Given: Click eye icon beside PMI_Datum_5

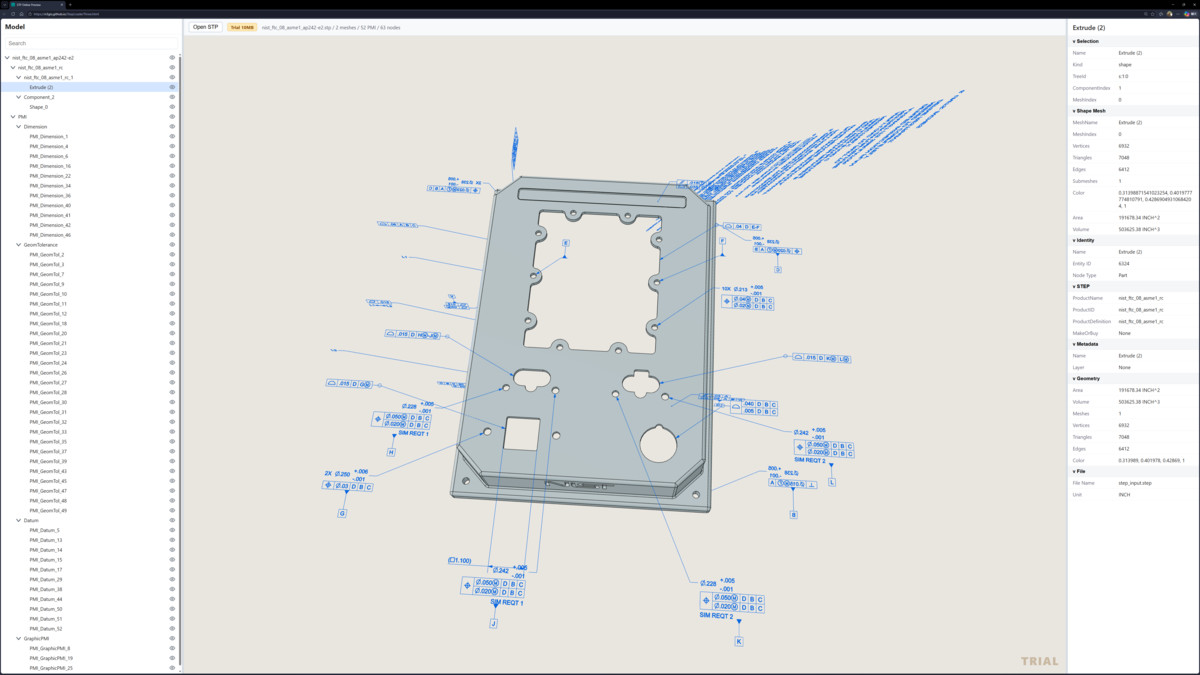Looking at the screenshot, I should pyautogui.click(x=172, y=530).
